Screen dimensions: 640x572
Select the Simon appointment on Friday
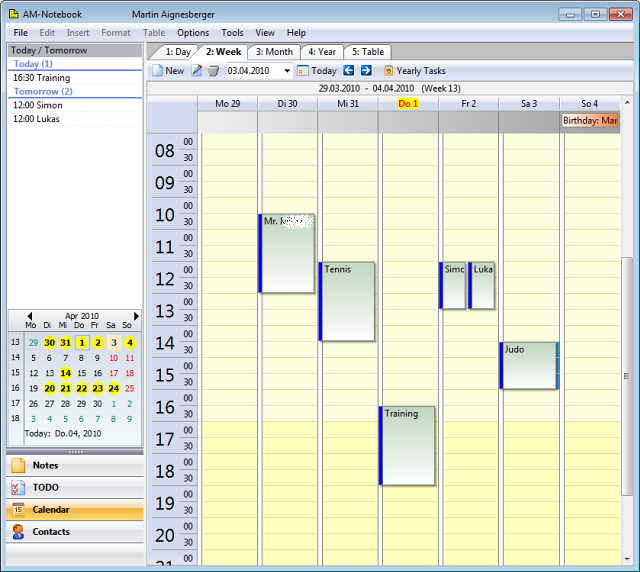point(452,285)
